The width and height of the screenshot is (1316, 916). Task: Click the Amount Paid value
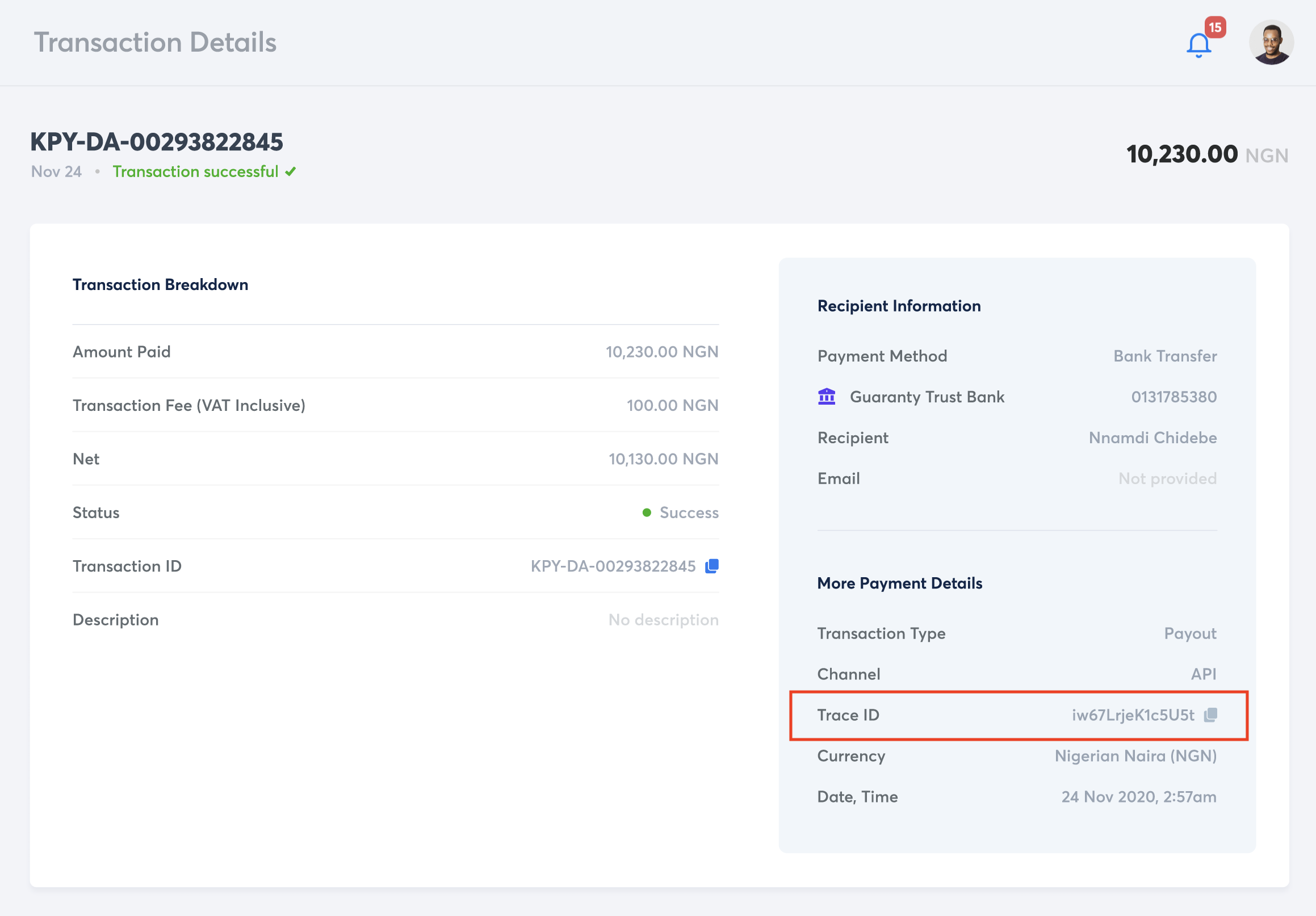pos(661,352)
